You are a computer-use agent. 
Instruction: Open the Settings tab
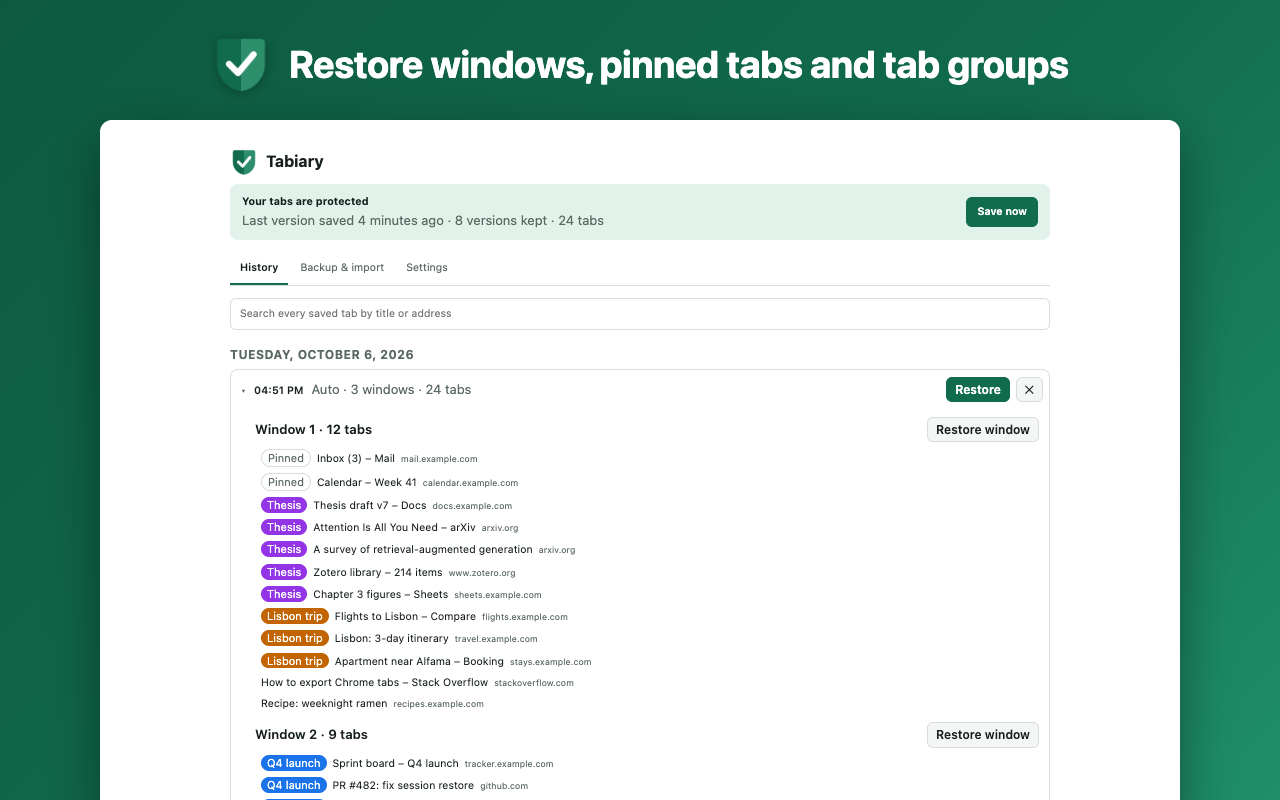[427, 268]
